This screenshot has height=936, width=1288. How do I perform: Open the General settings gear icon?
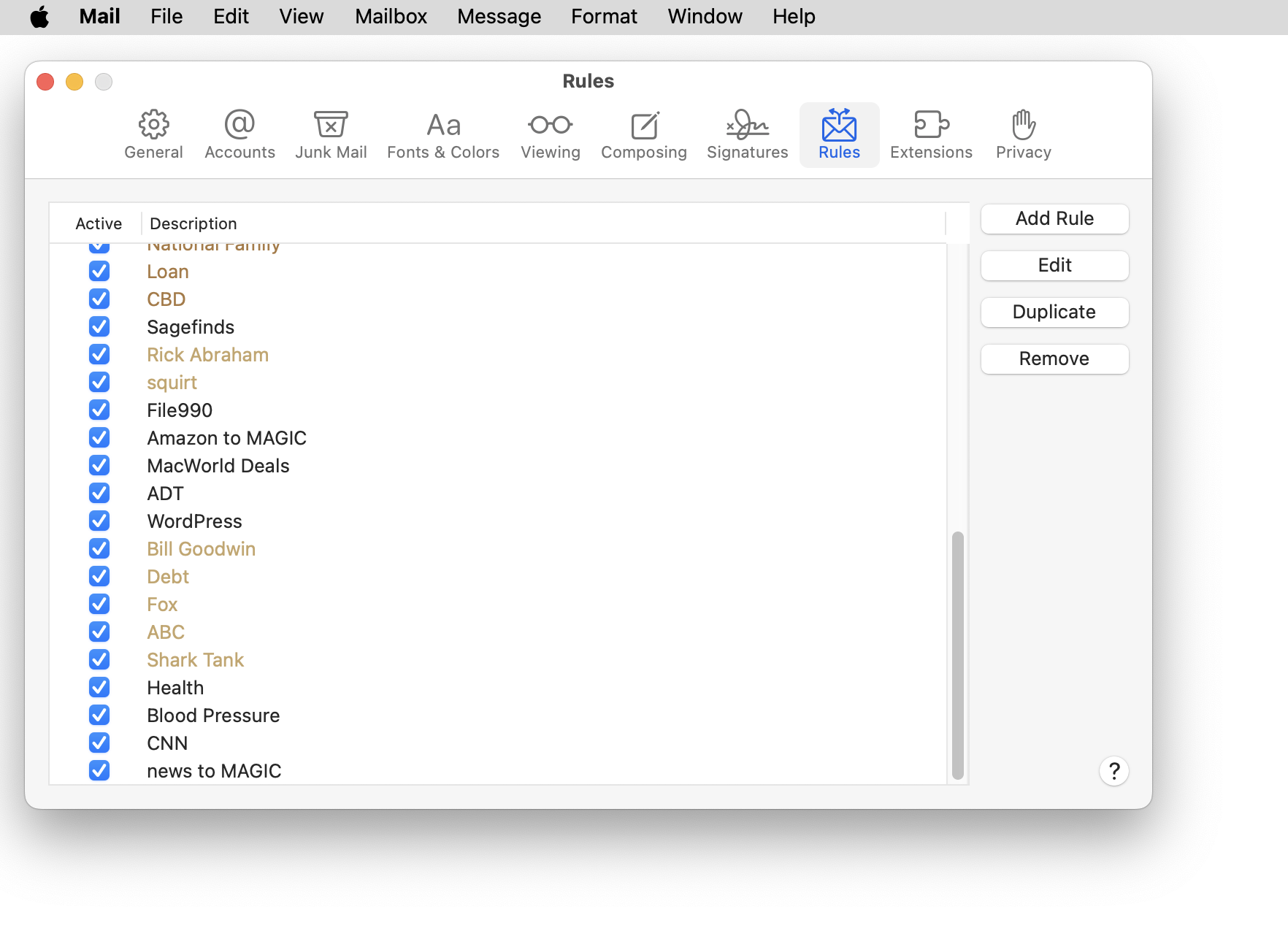(153, 135)
